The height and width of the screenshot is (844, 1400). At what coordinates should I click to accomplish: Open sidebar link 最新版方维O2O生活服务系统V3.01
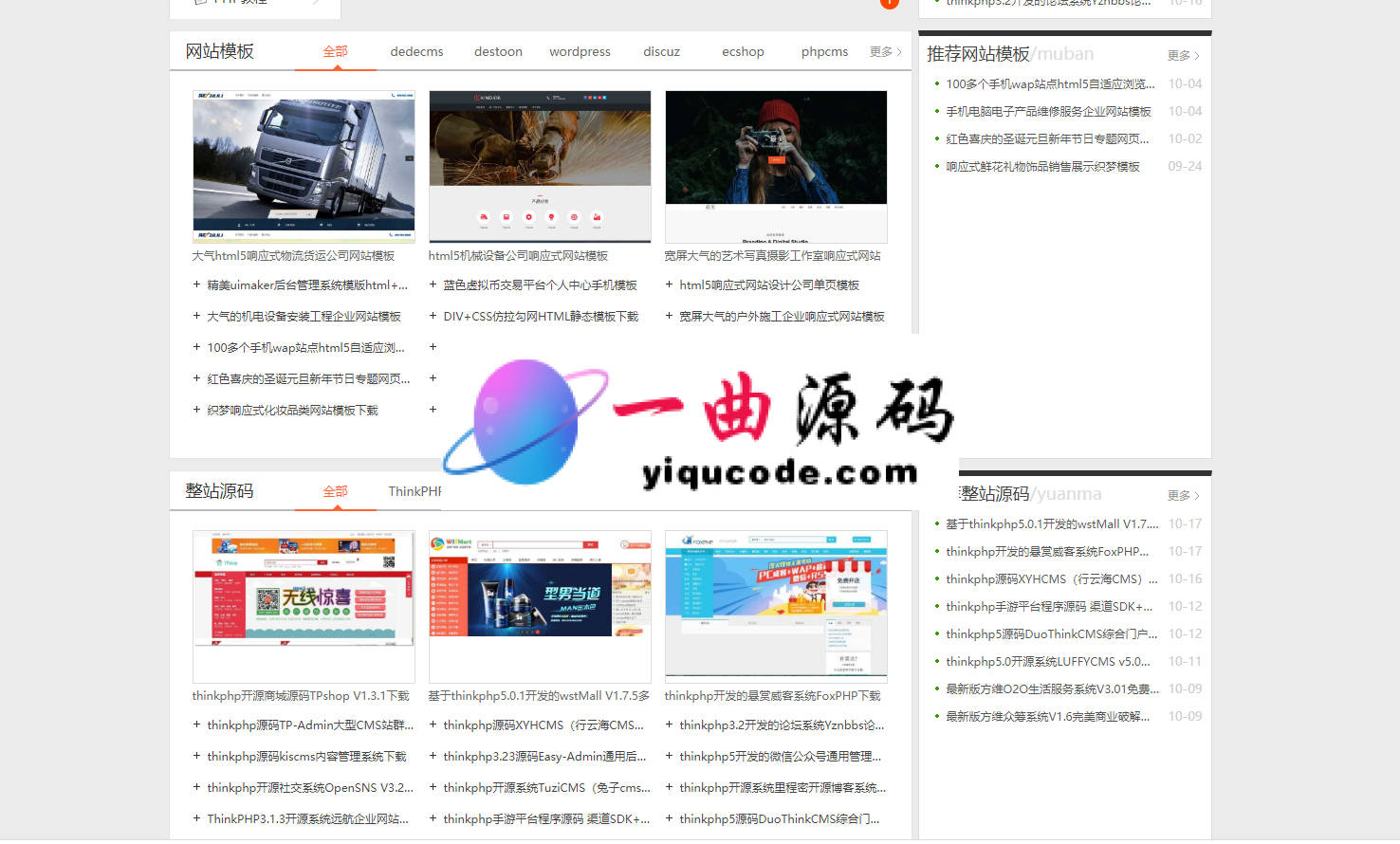pyautogui.click(x=1052, y=688)
